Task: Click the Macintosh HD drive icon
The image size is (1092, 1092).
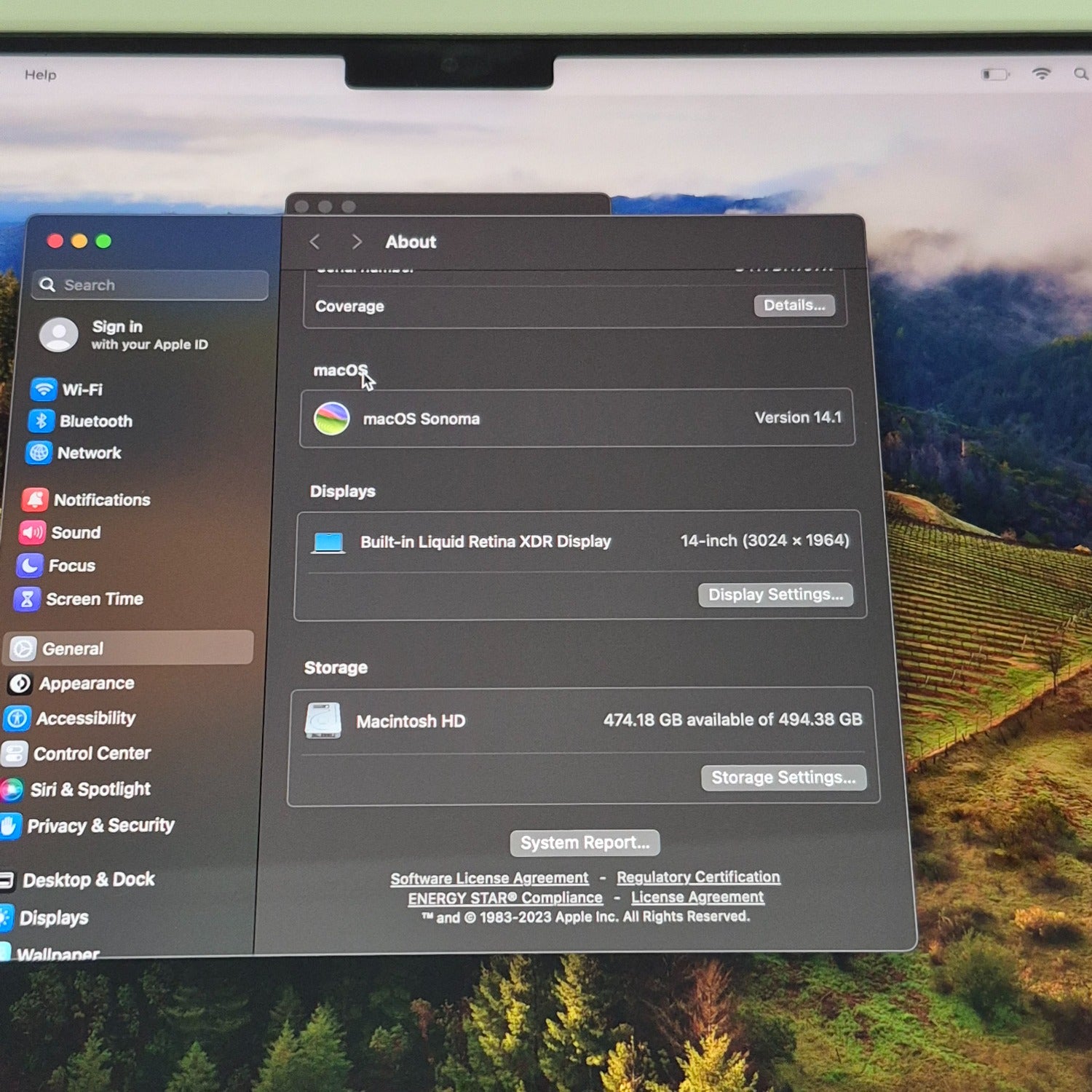Action: (x=323, y=721)
